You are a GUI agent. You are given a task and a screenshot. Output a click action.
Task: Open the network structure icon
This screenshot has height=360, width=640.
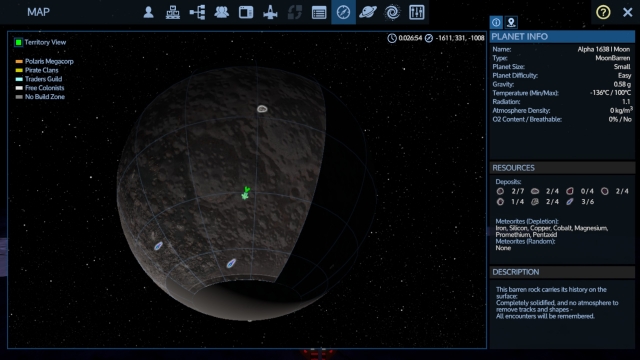pyautogui.click(x=173, y=12)
